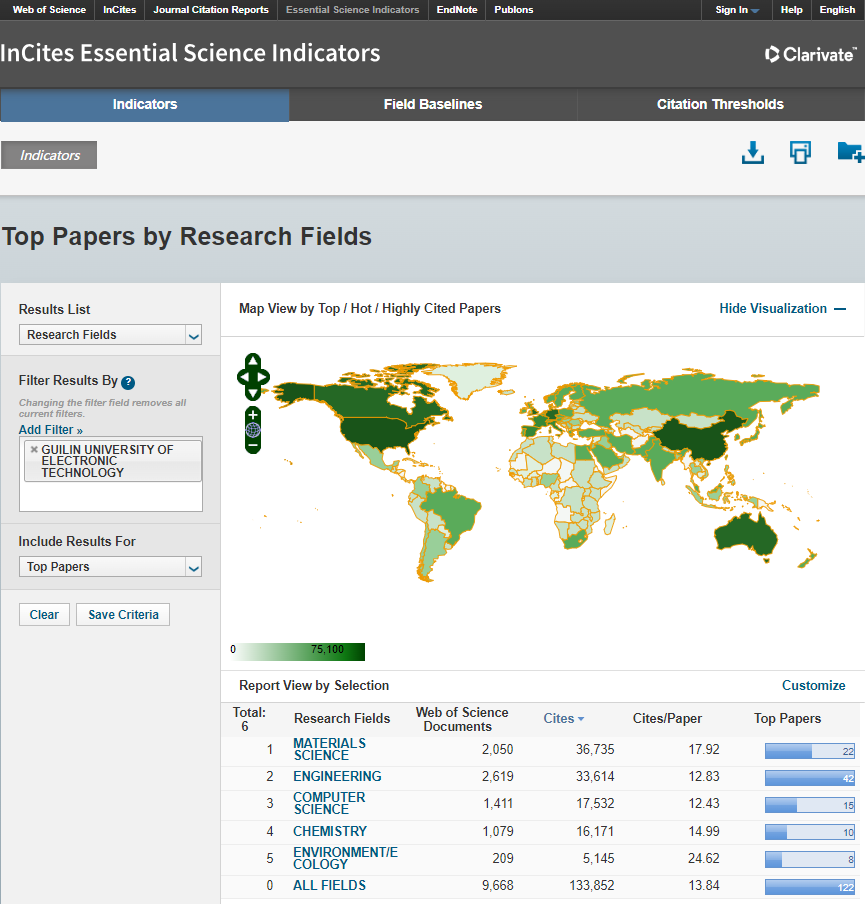Click the Materials Science top papers bar
This screenshot has height=904, width=865.
[x=809, y=751]
